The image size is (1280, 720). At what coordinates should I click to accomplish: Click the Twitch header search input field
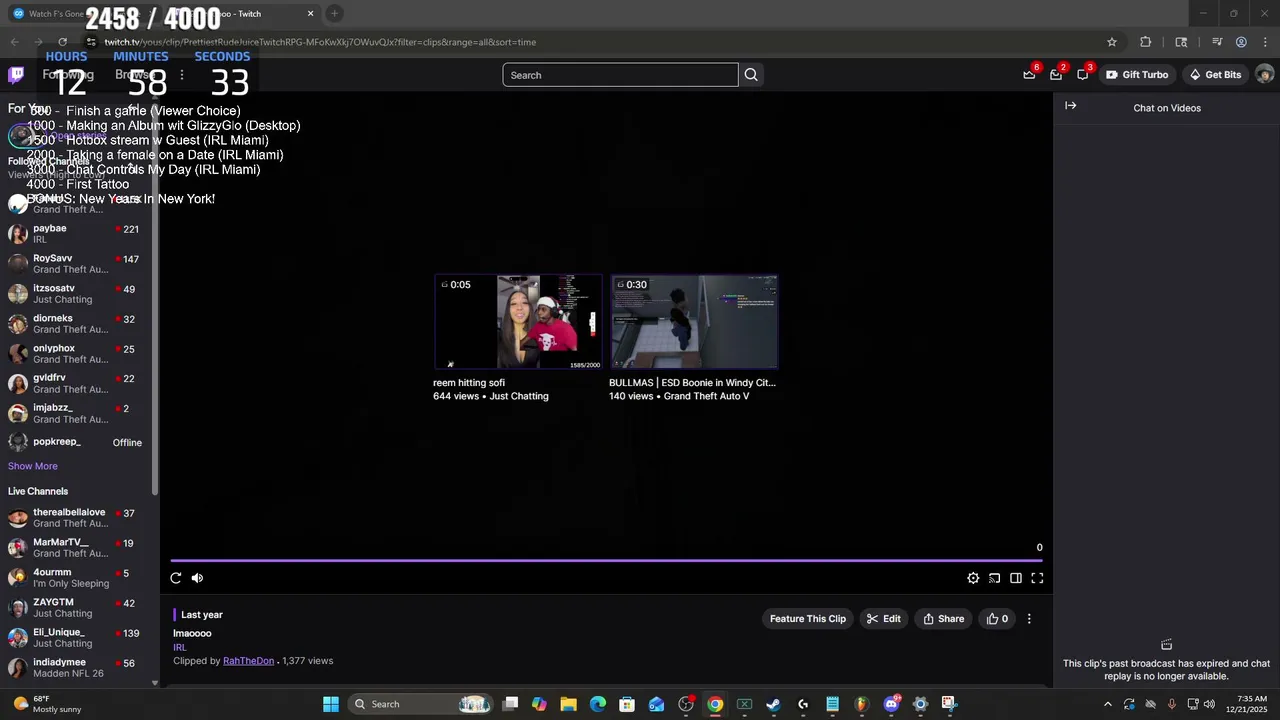point(620,75)
